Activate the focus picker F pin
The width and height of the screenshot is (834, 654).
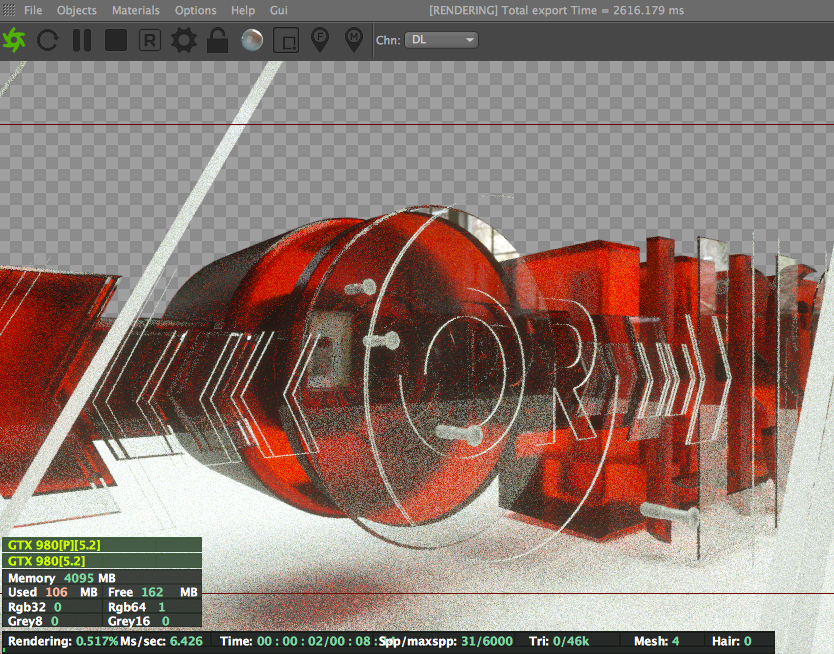click(x=320, y=40)
